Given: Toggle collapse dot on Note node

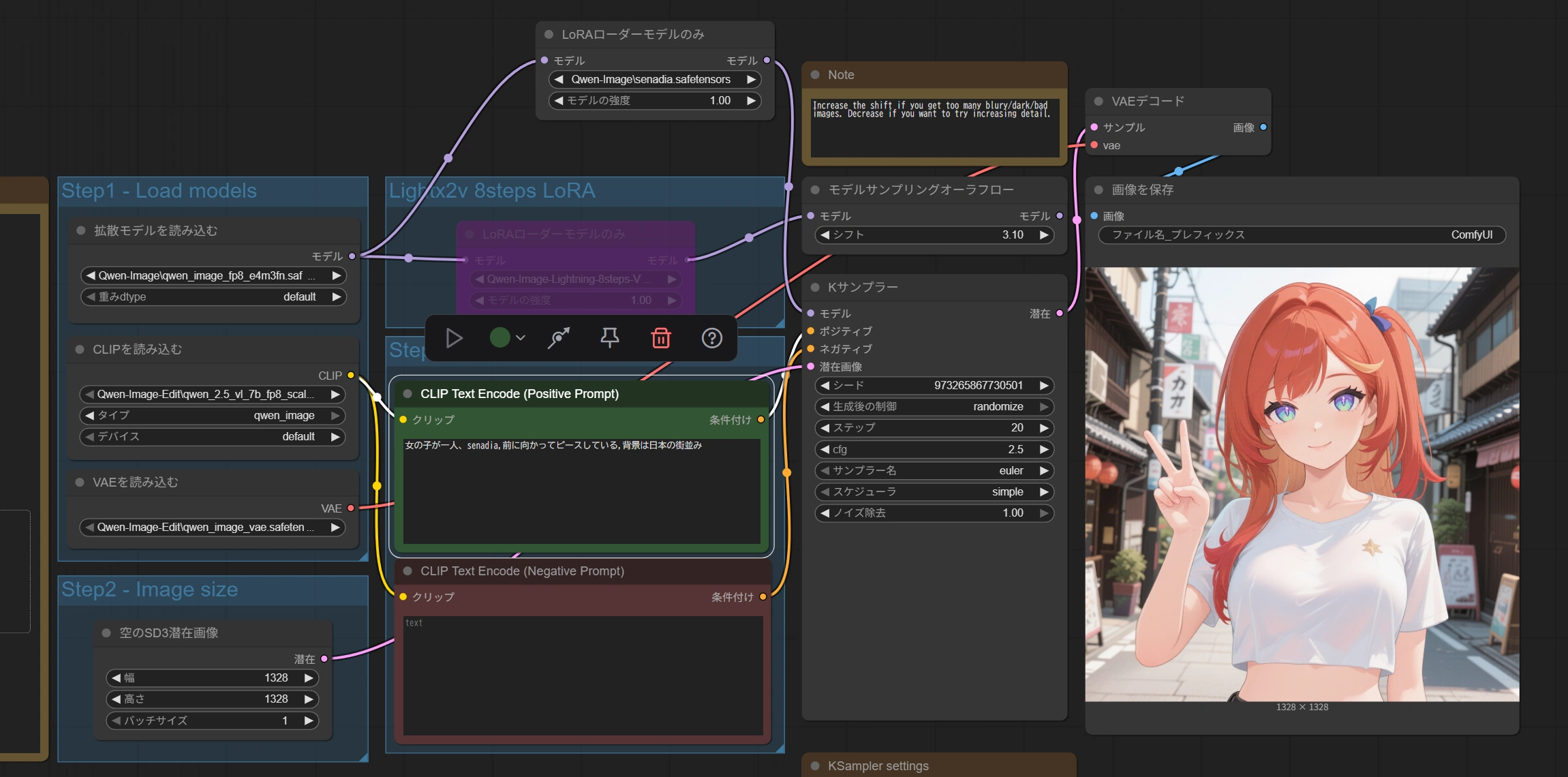Looking at the screenshot, I should [x=815, y=75].
